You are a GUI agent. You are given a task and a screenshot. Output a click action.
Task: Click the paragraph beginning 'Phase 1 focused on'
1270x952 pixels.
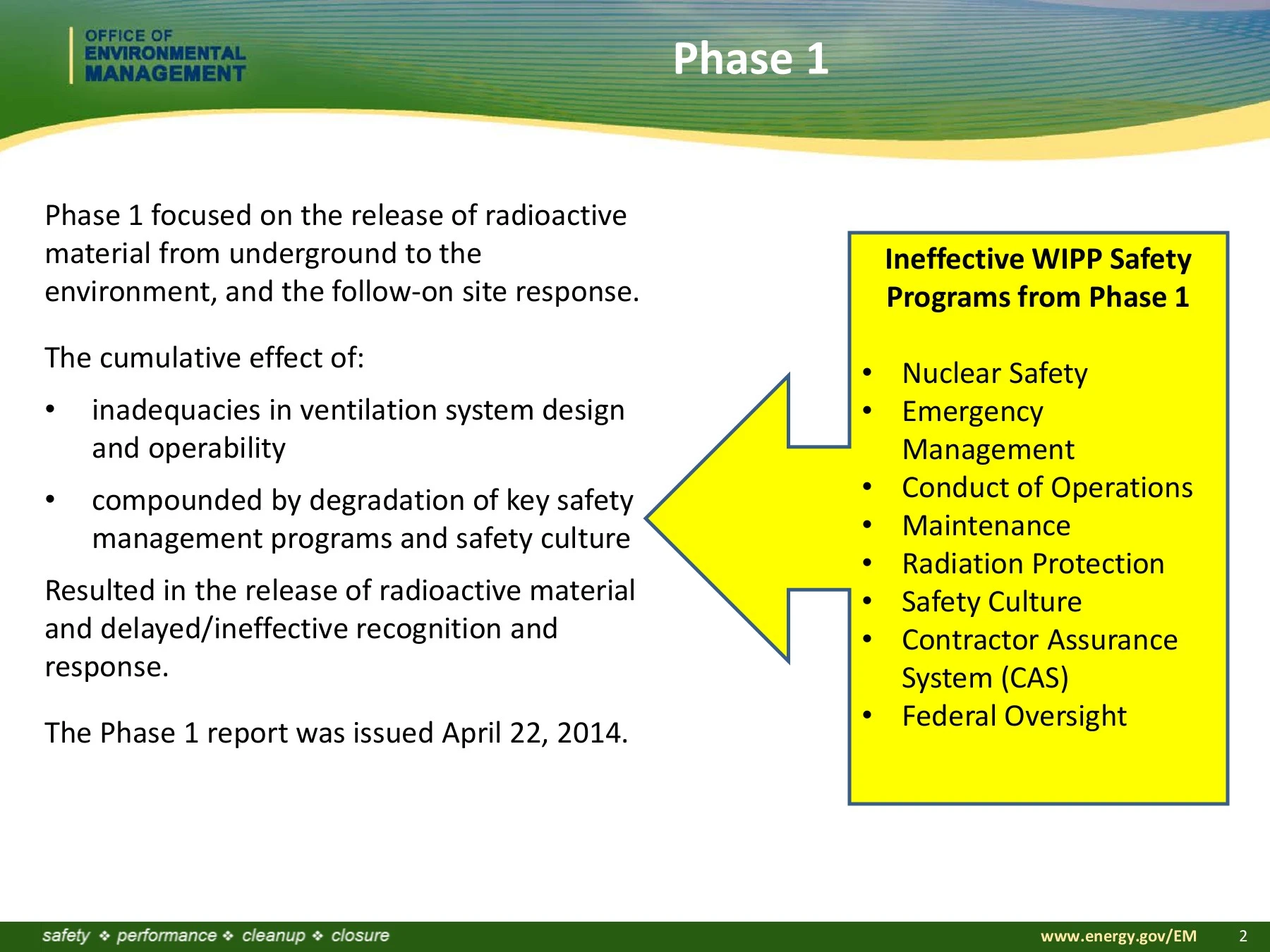point(342,253)
